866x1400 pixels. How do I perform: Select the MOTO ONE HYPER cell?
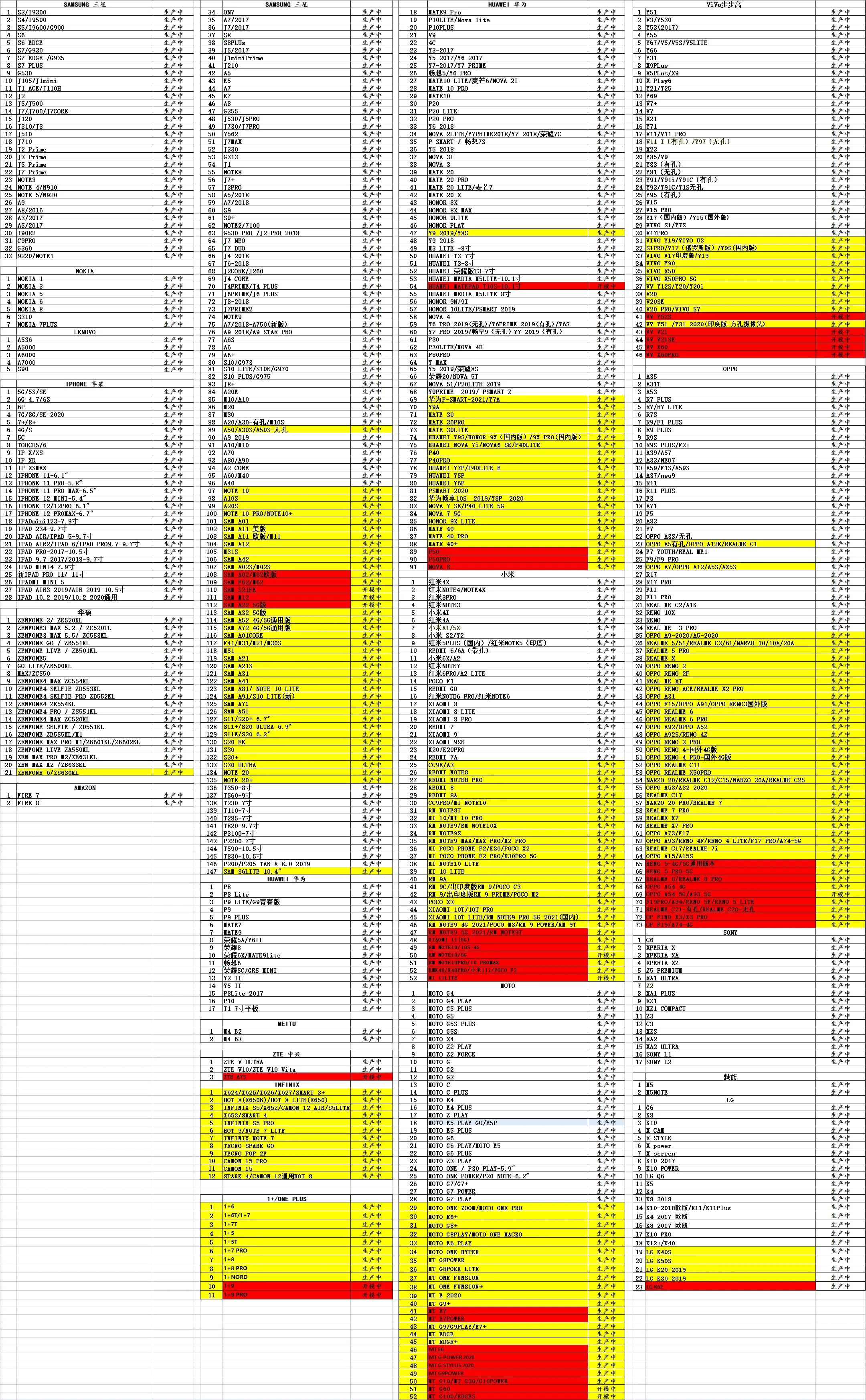click(508, 1252)
